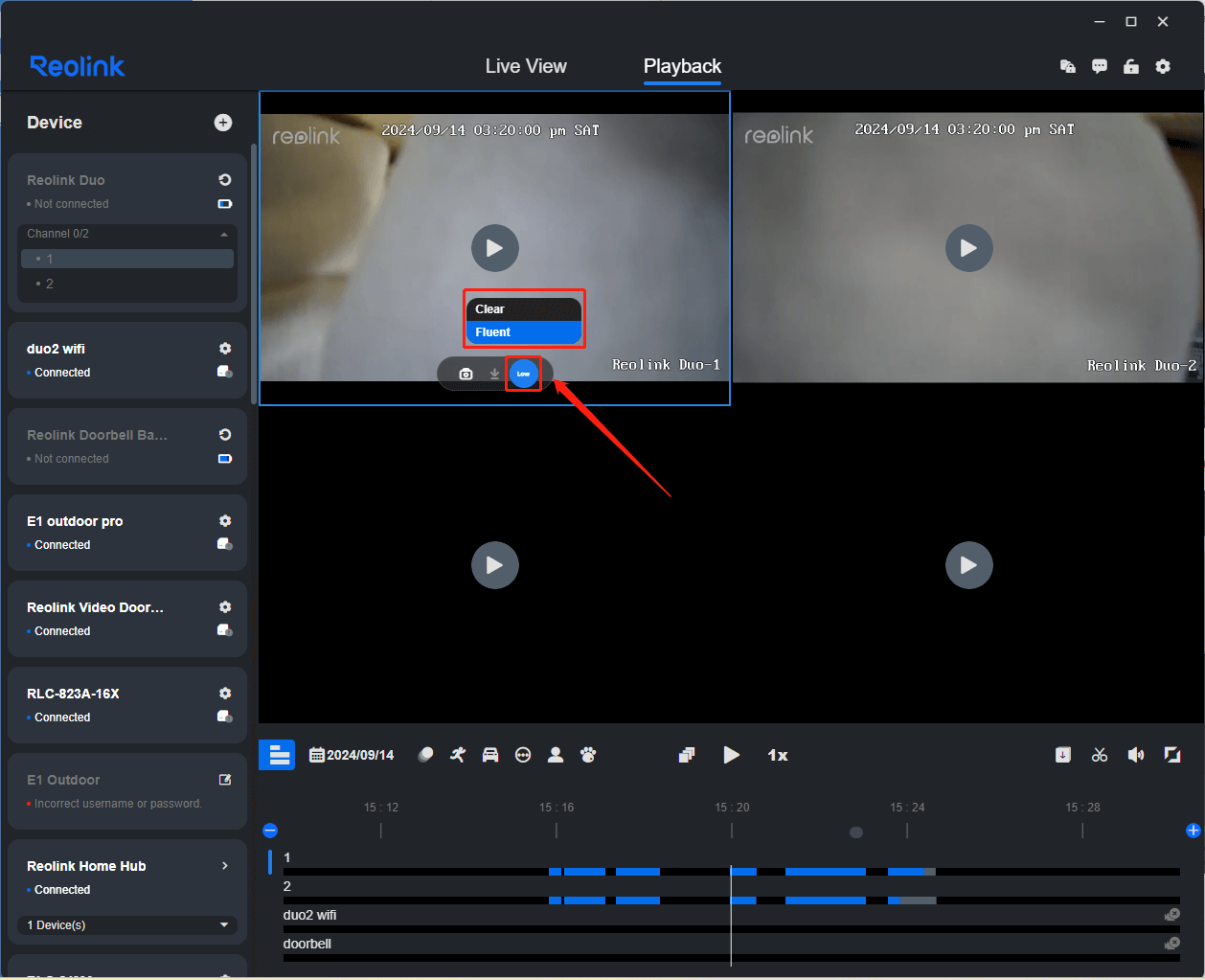Open the application settings gear
The width and height of the screenshot is (1205, 980).
coord(1163,66)
